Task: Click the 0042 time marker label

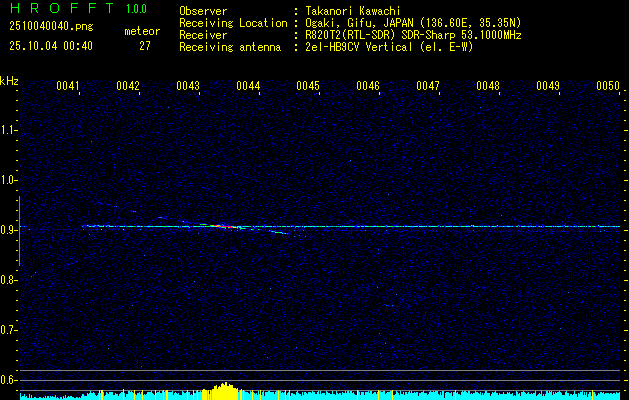Action: click(128, 86)
